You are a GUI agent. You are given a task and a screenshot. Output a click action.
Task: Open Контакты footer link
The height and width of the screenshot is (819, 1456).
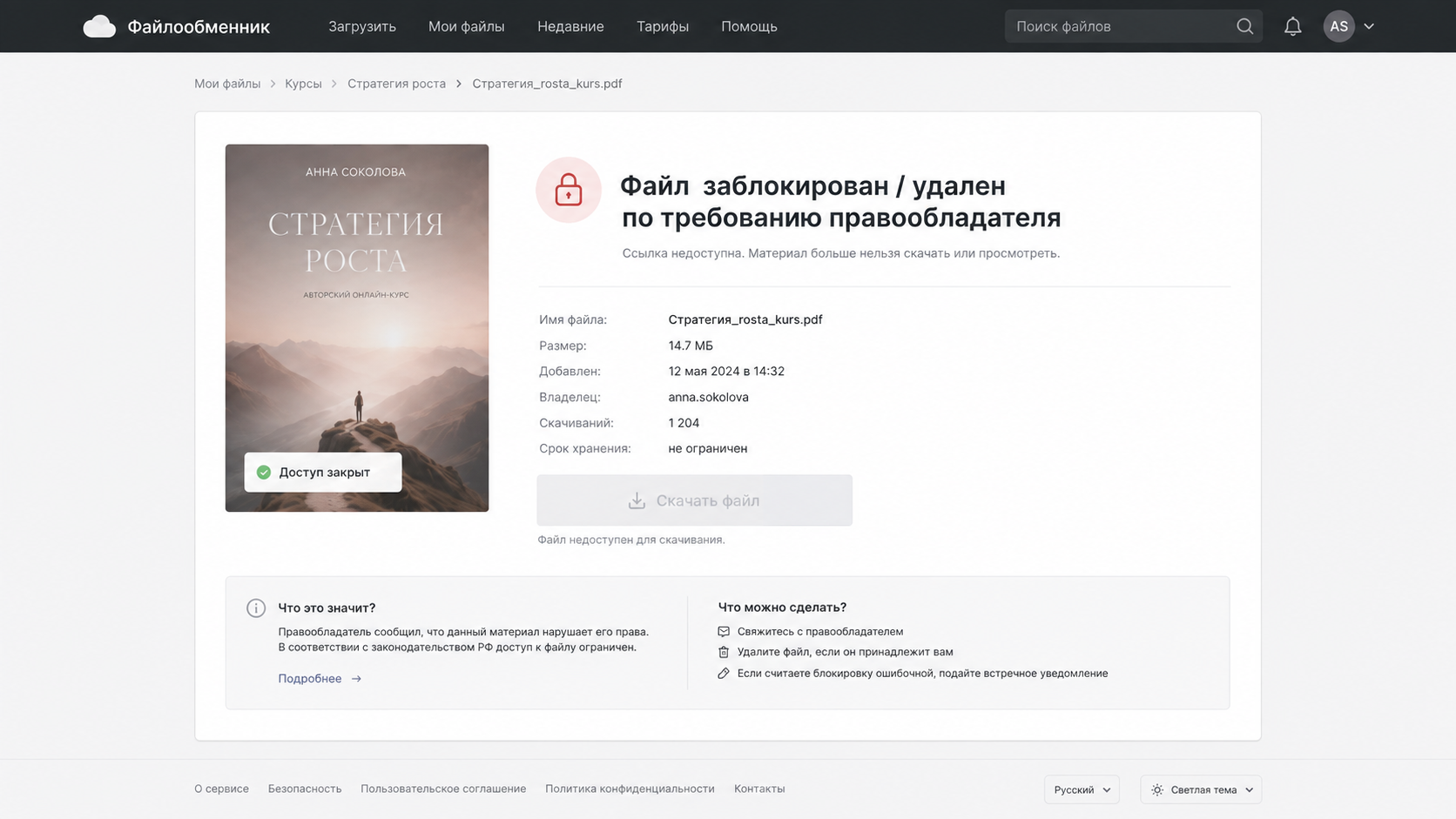(759, 789)
